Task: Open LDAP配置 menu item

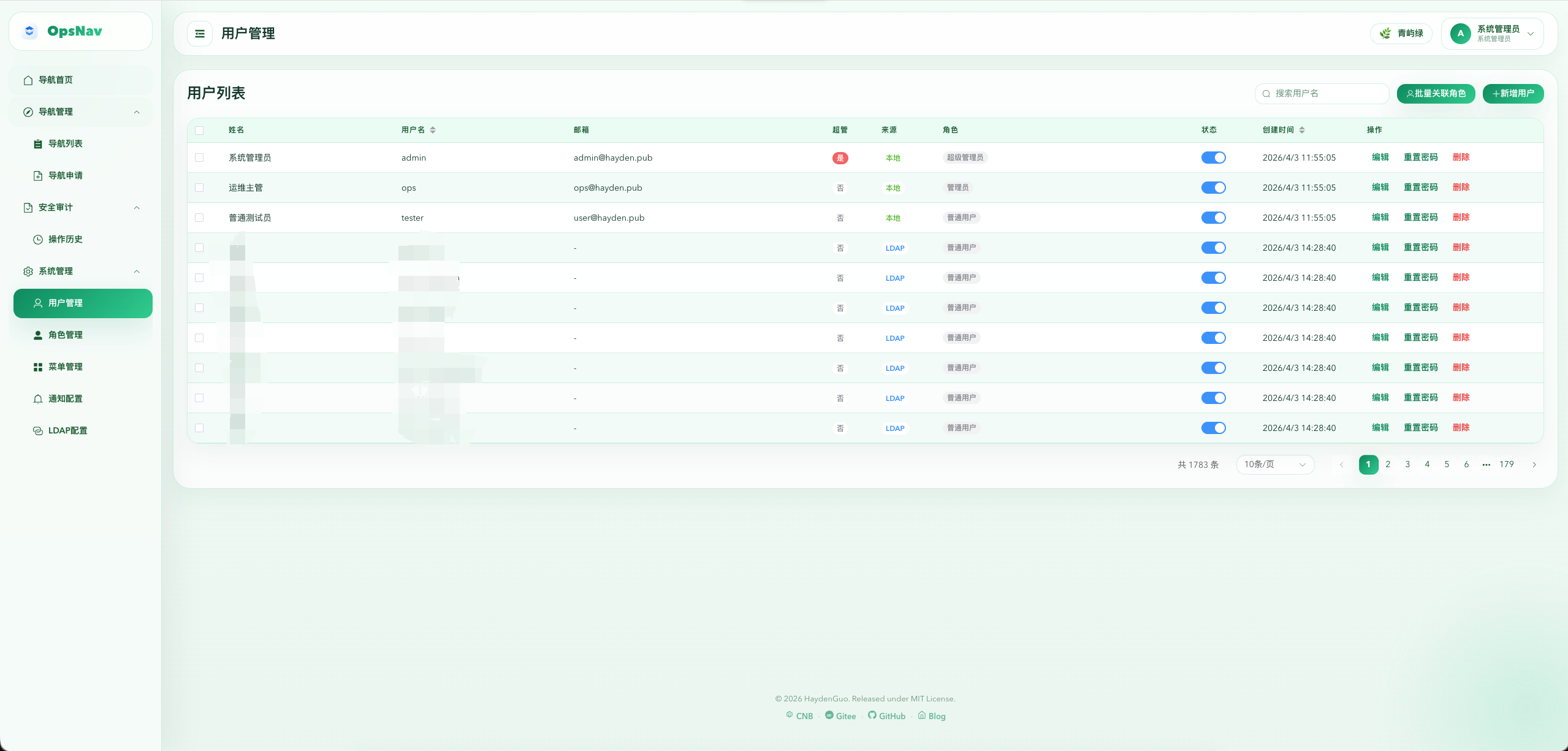Action: (67, 430)
